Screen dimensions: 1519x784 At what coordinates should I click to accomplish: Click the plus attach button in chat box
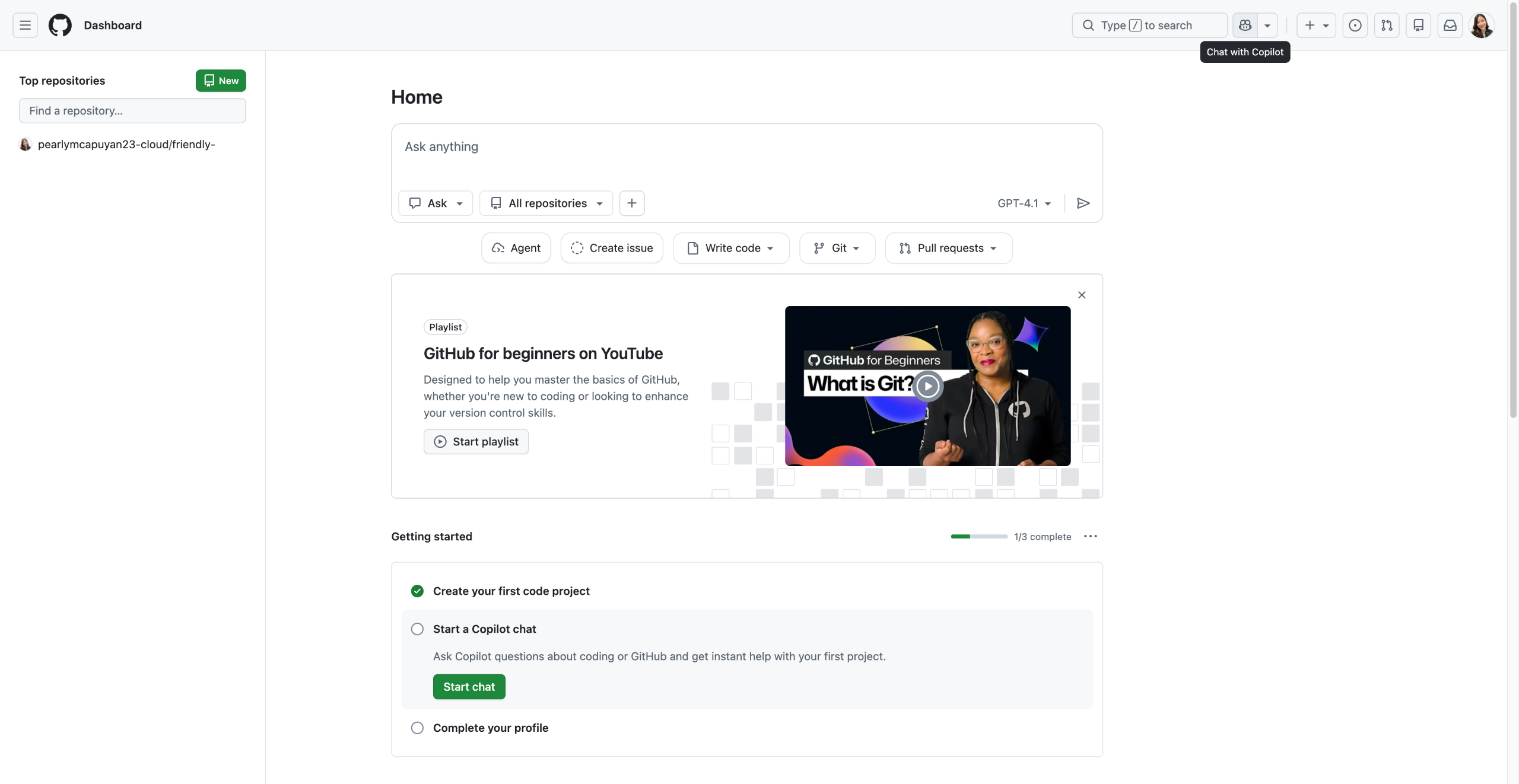tap(632, 203)
